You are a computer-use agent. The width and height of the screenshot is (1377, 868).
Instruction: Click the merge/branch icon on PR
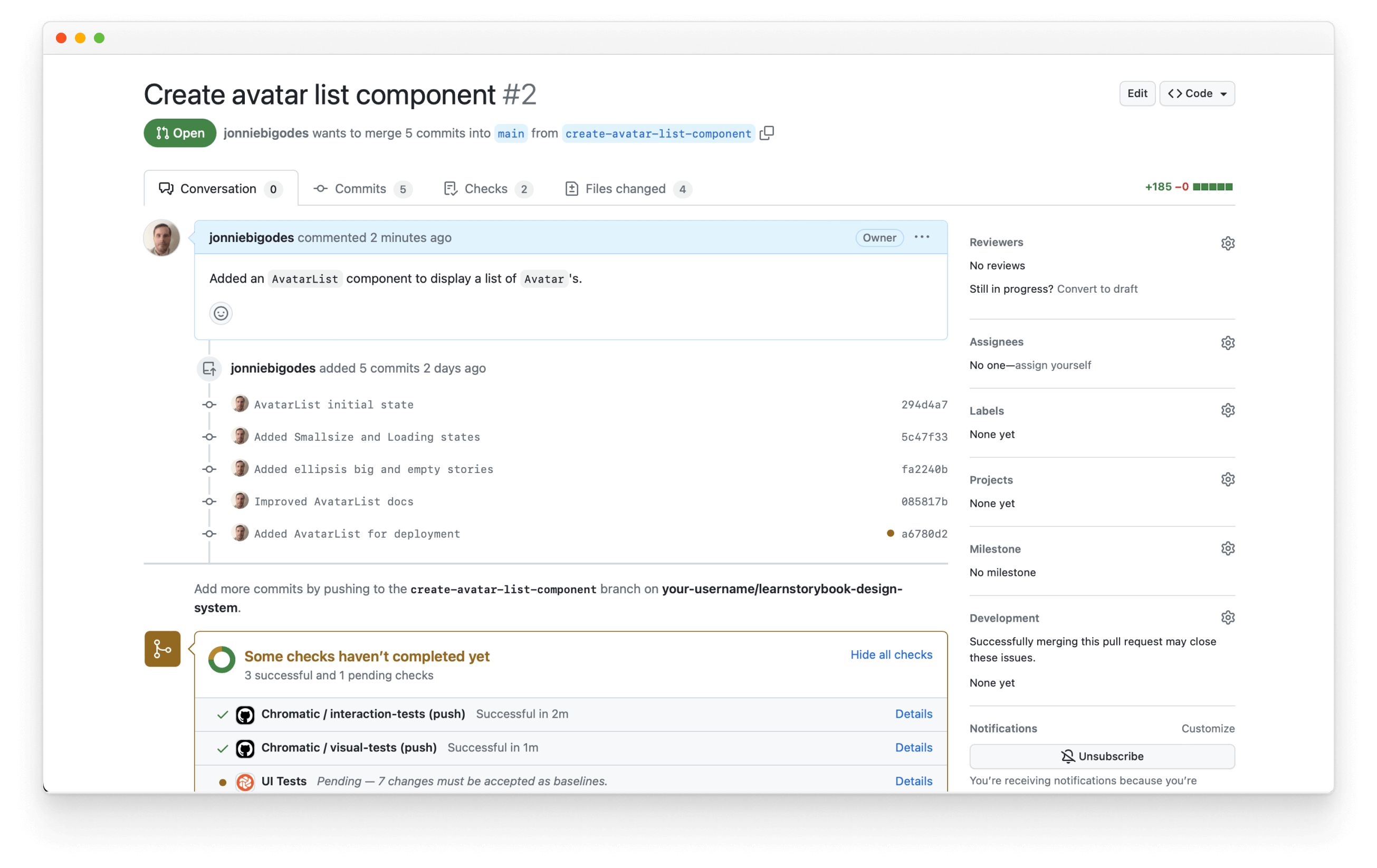[163, 648]
